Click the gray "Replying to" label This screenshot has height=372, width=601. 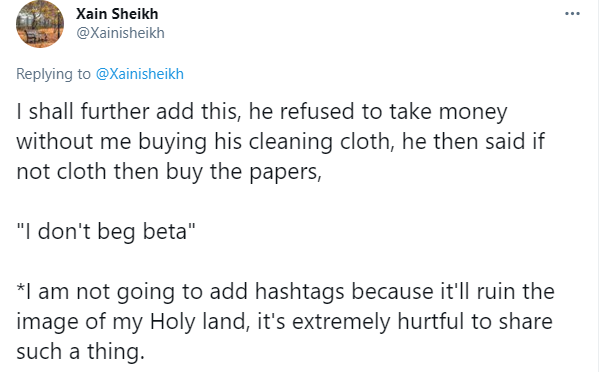click(x=53, y=74)
